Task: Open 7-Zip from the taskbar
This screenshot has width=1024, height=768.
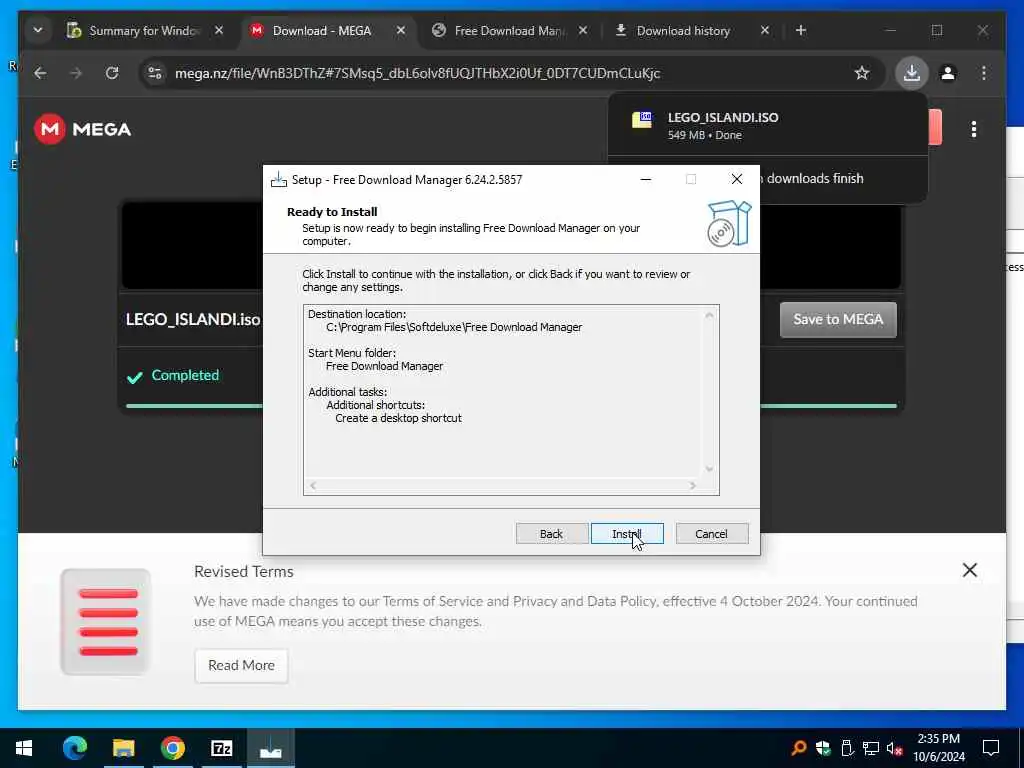Action: (x=221, y=748)
